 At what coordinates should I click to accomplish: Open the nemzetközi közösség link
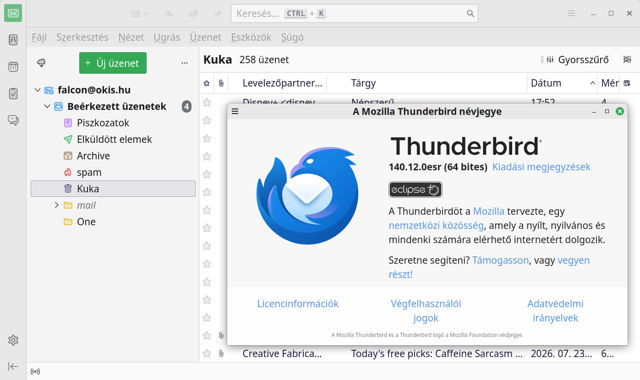point(436,225)
